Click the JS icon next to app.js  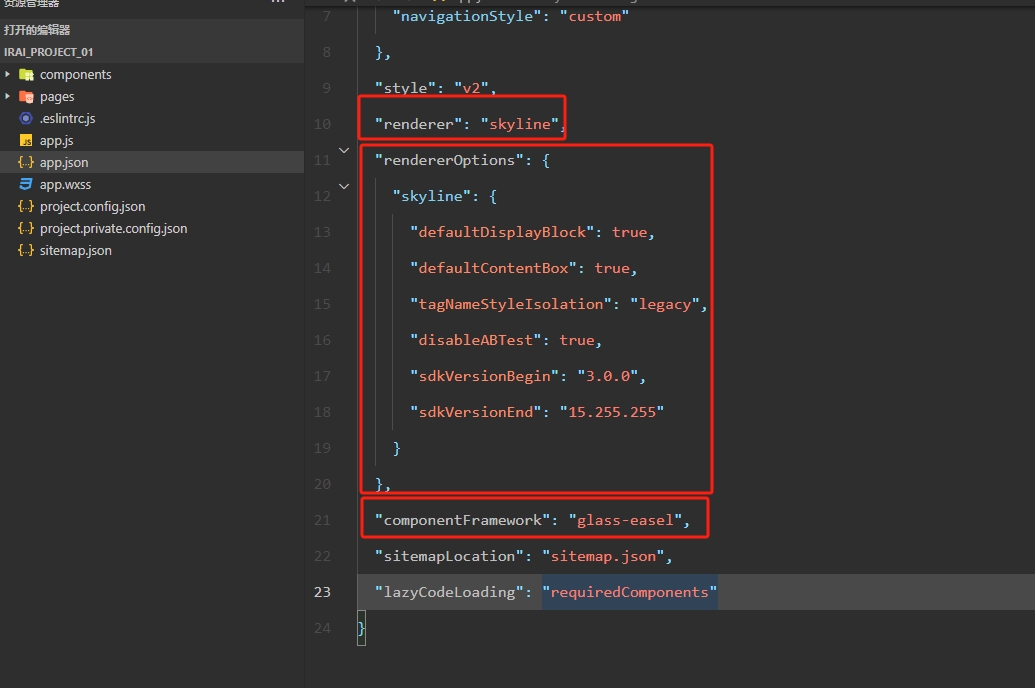point(26,141)
